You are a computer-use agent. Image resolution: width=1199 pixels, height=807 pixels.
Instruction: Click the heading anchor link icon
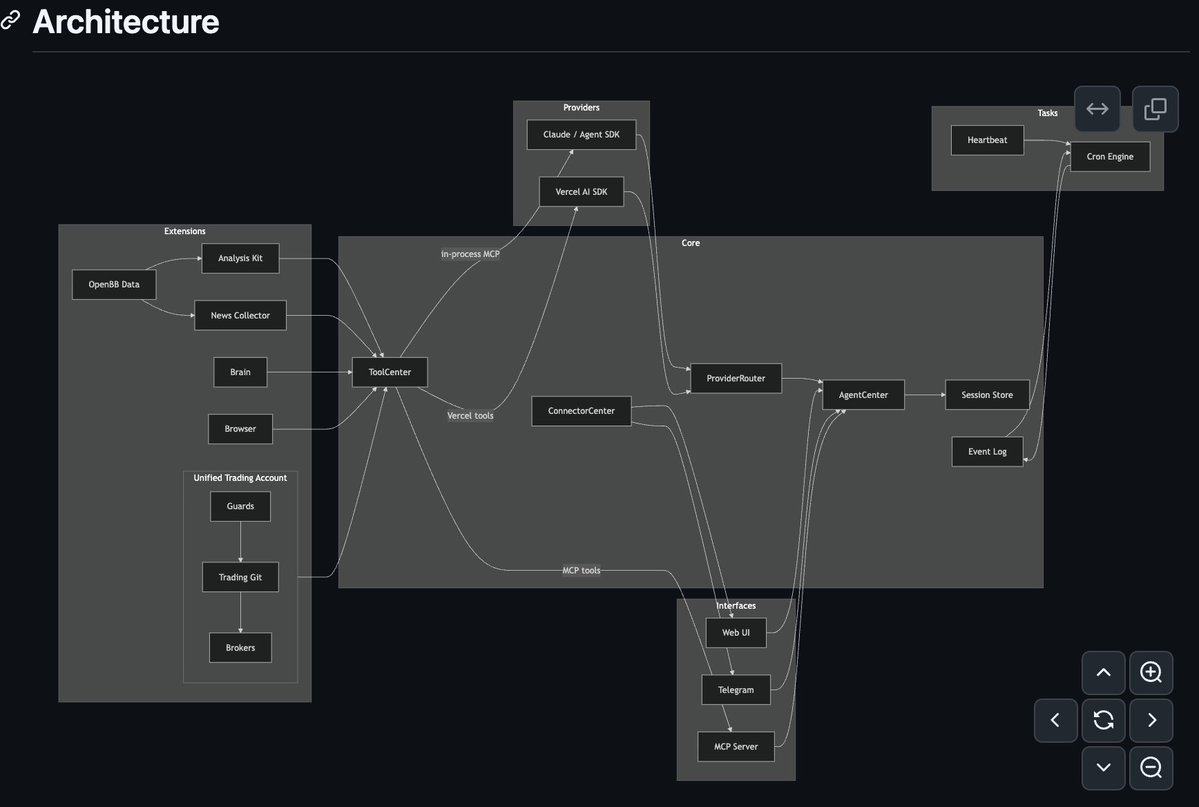point(11,21)
